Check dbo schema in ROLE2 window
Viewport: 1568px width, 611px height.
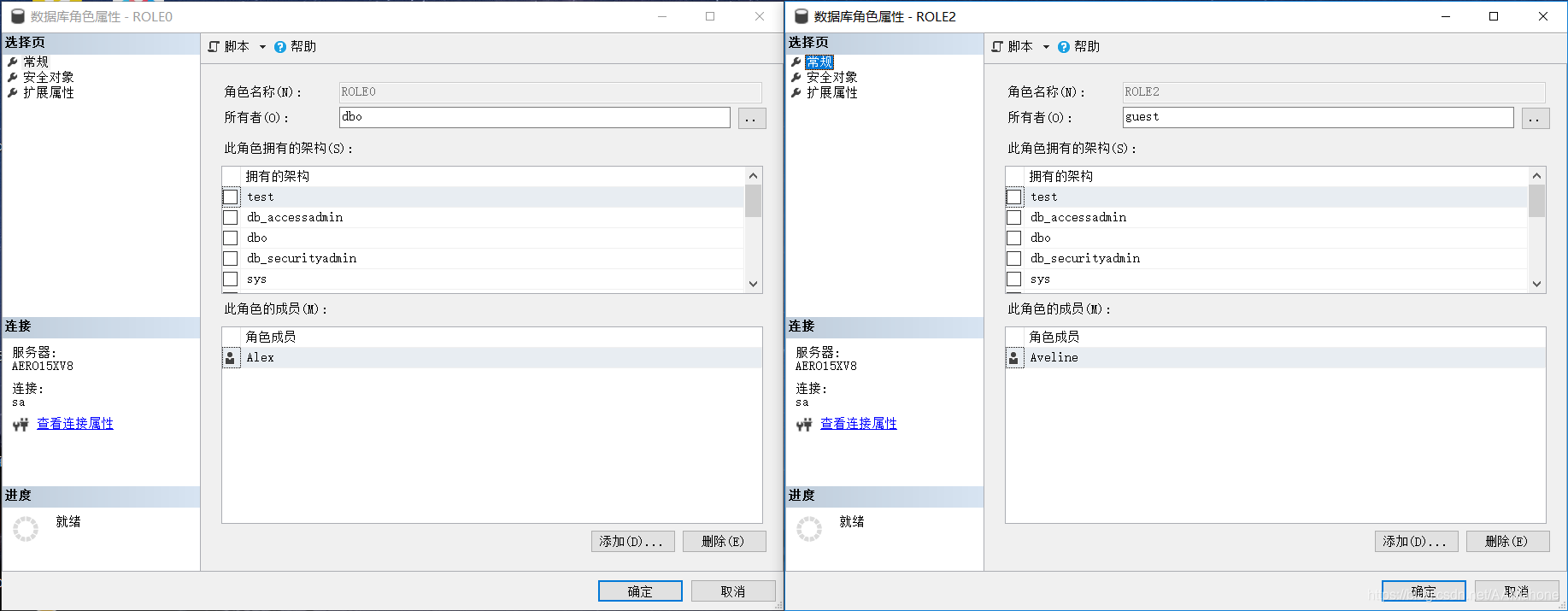tap(1014, 238)
